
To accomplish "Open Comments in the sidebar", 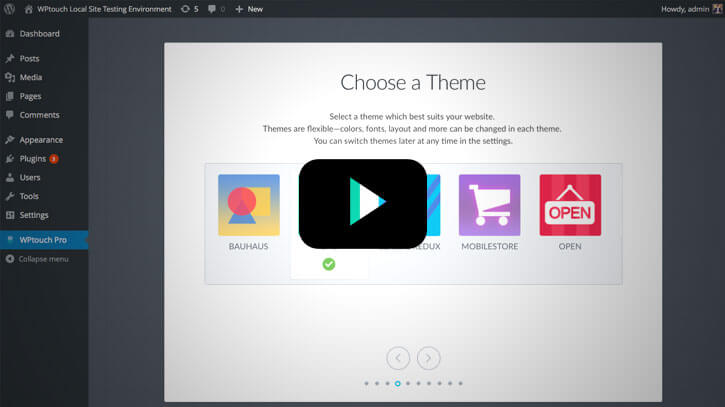I will [39, 115].
